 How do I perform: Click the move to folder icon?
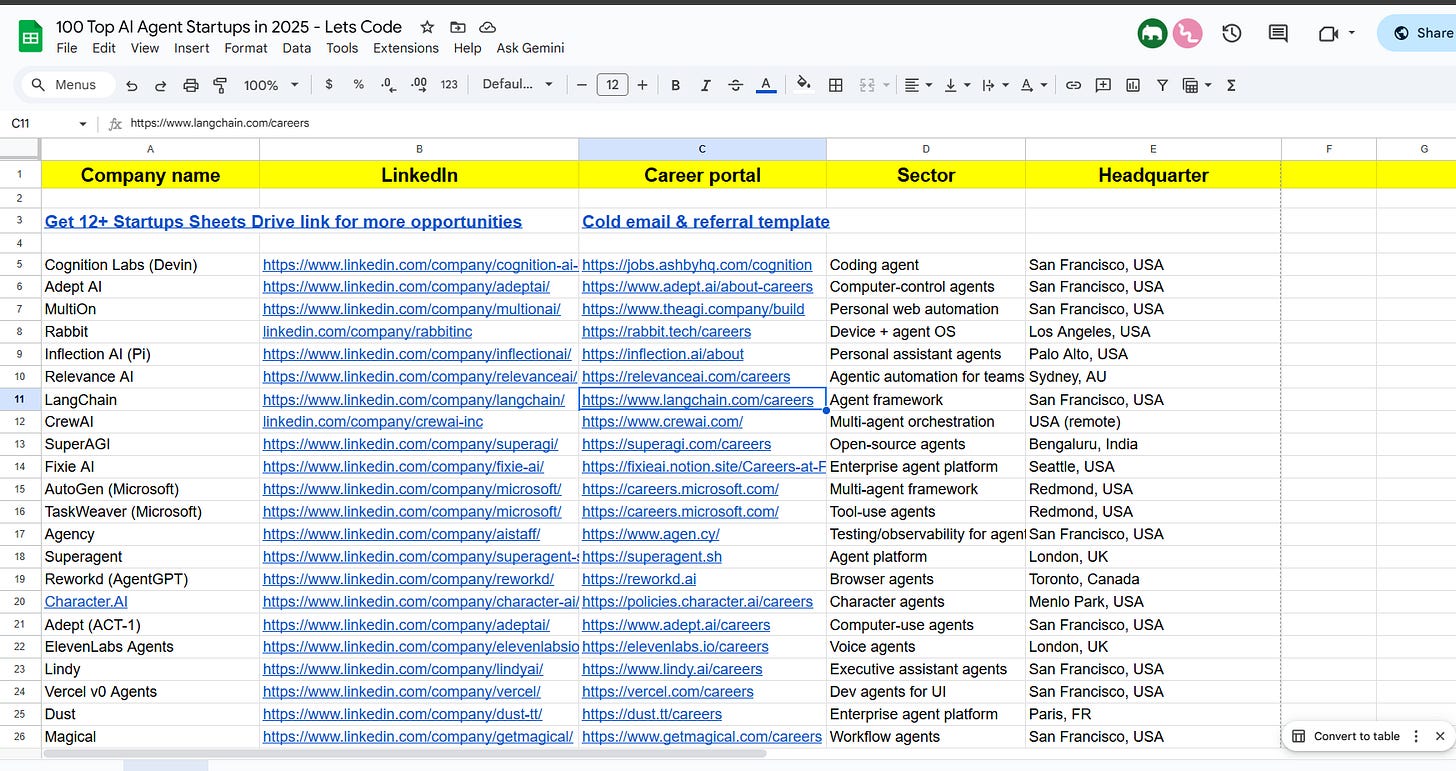point(458,28)
